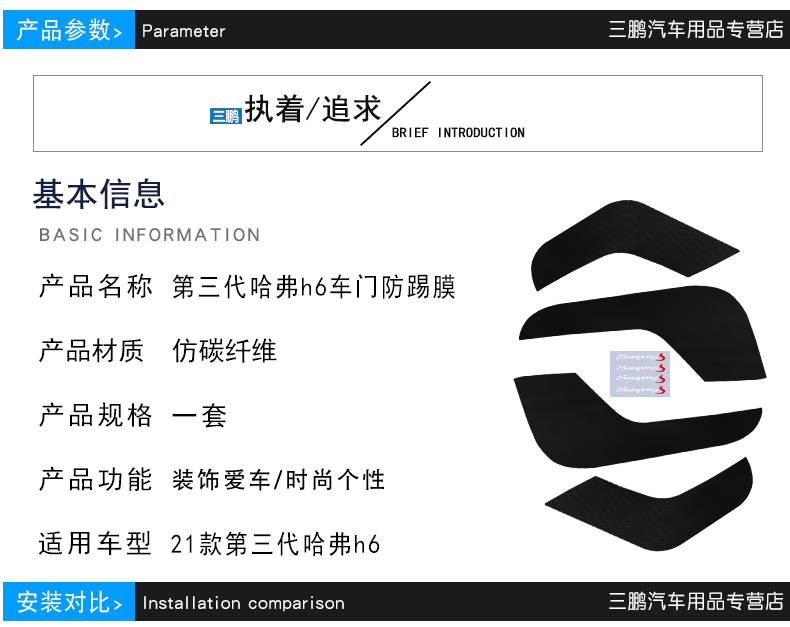The image size is (790, 627).
Task: Click 三鹏汽车用品专营店 in the bottom bar
Action: coord(696,601)
